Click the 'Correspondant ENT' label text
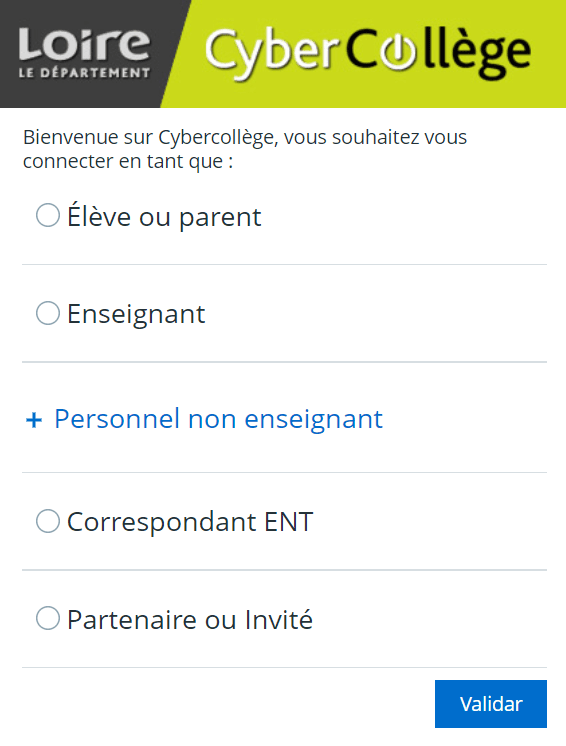The width and height of the screenshot is (566, 746). 190,522
